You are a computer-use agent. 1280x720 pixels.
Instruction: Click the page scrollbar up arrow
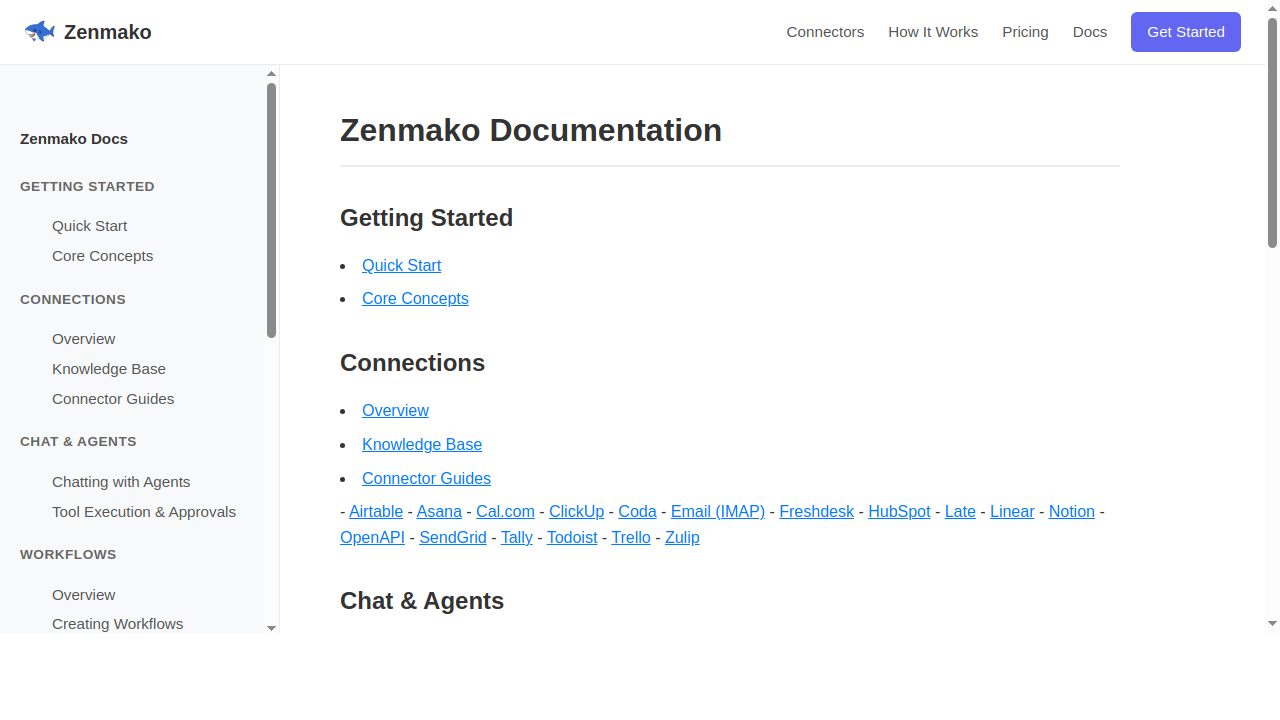coord(1272,9)
